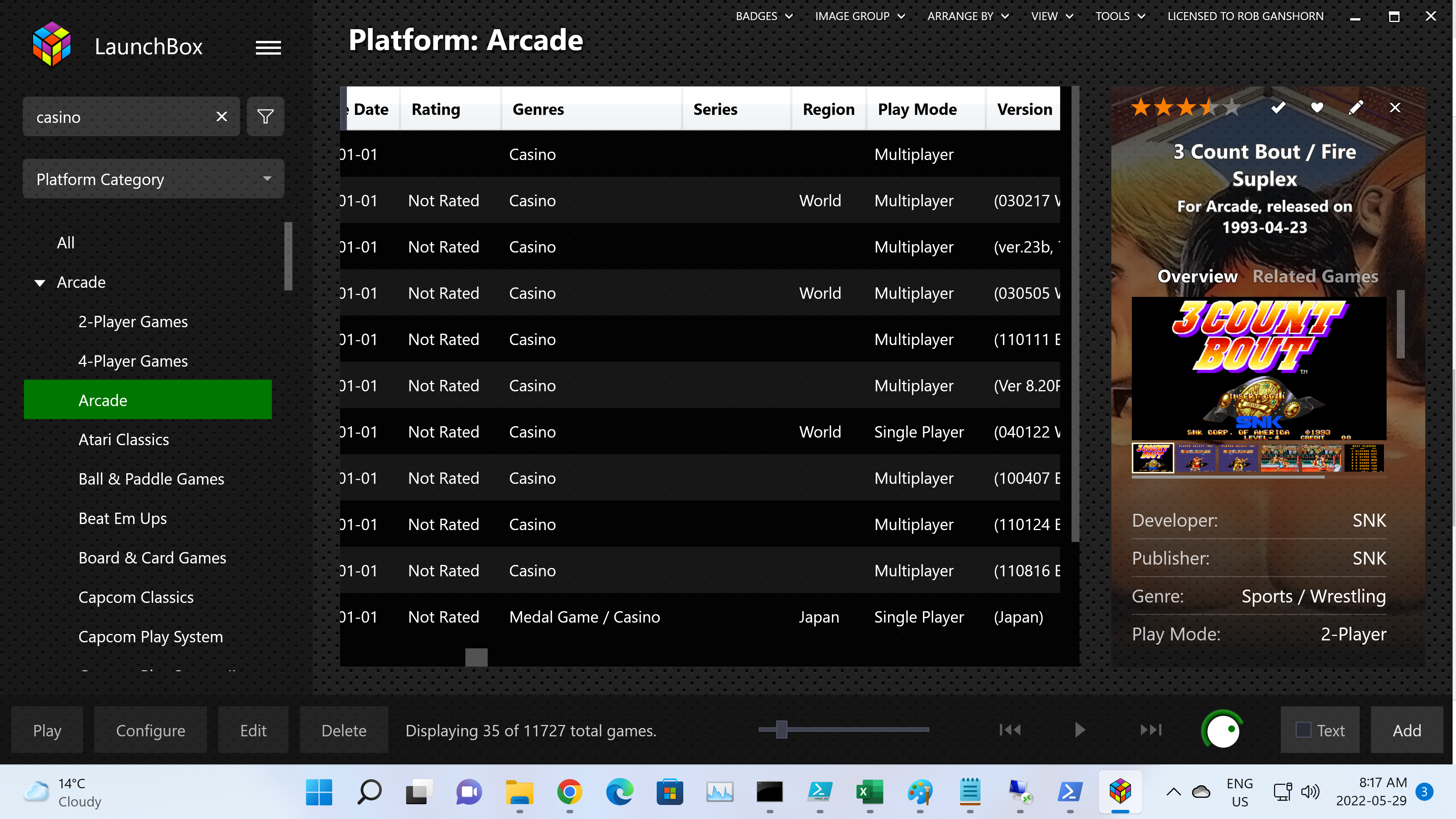This screenshot has height=819, width=1456.
Task: Adjust the image size slider
Action: pos(782,730)
